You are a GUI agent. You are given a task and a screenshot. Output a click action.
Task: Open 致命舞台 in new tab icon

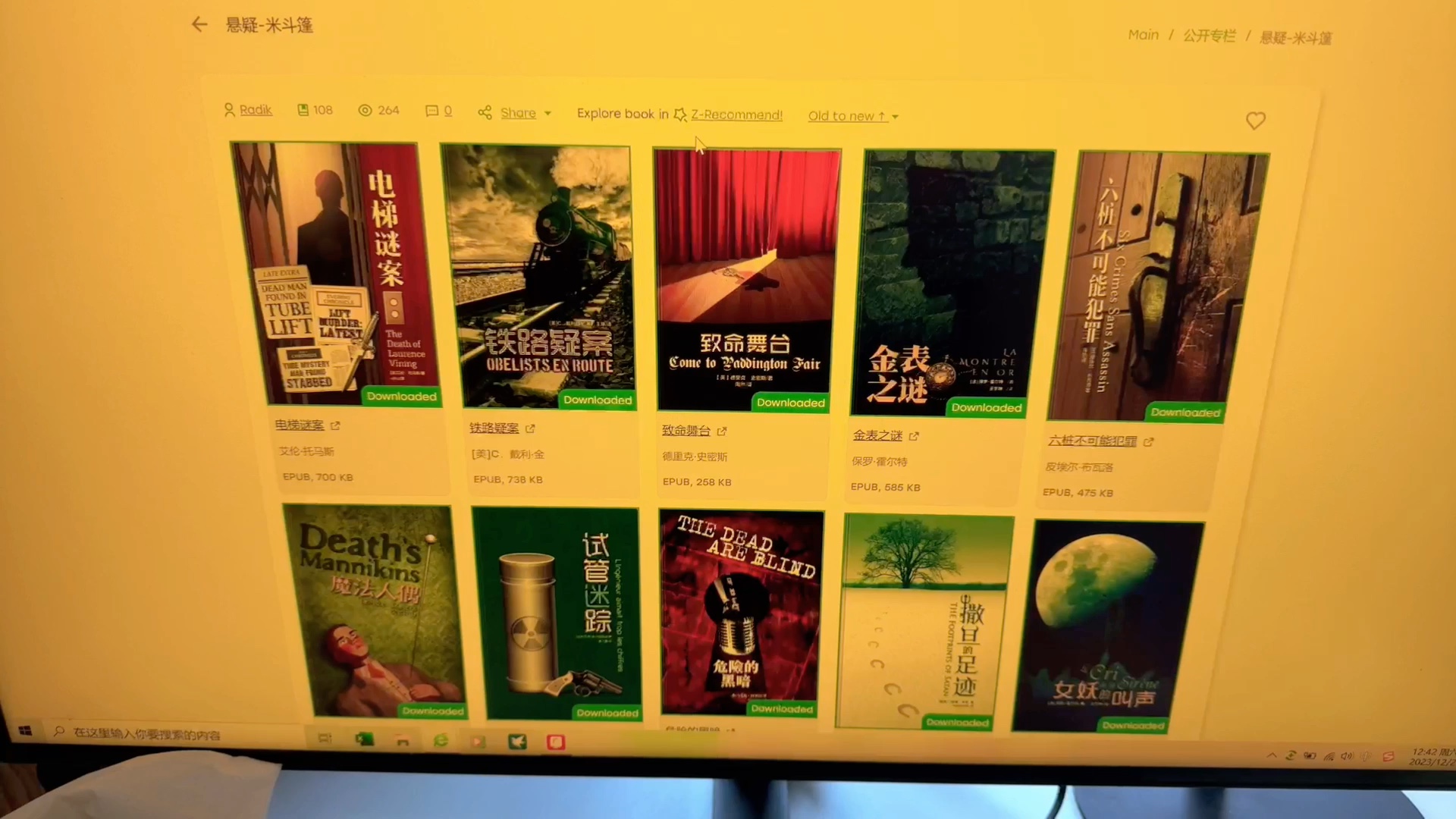722,431
